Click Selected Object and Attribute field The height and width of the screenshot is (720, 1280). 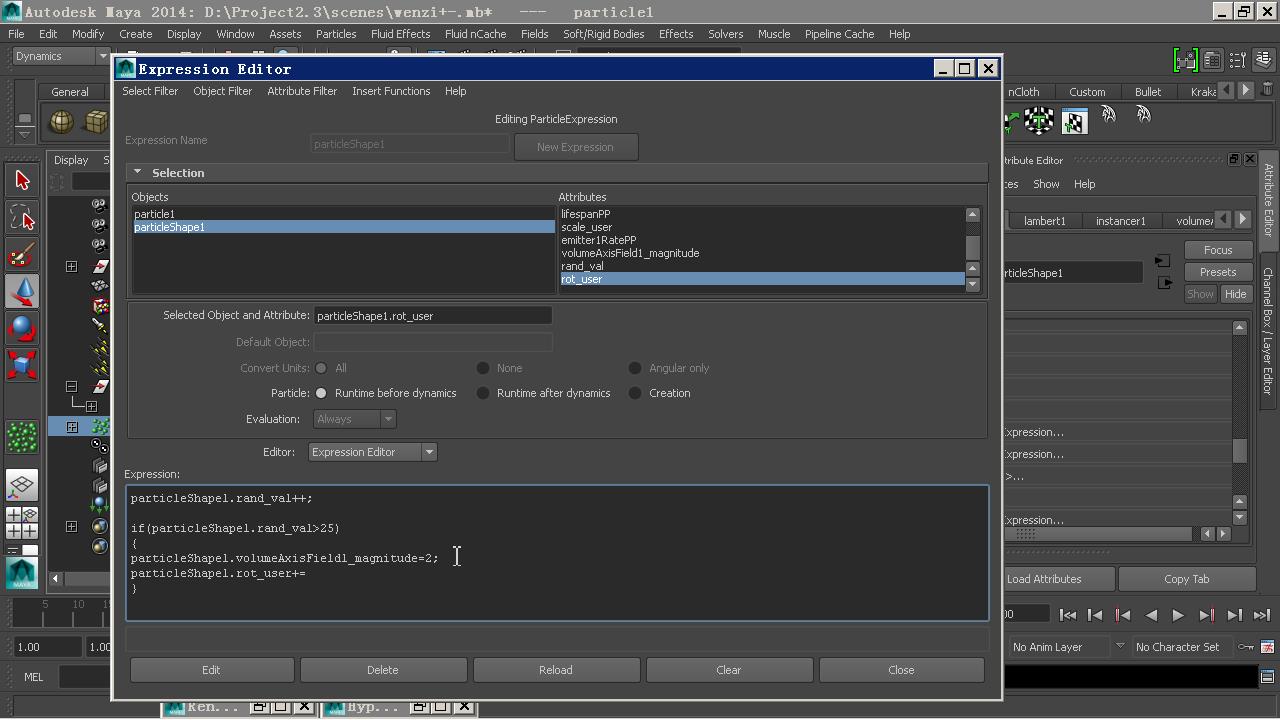[x=432, y=316]
